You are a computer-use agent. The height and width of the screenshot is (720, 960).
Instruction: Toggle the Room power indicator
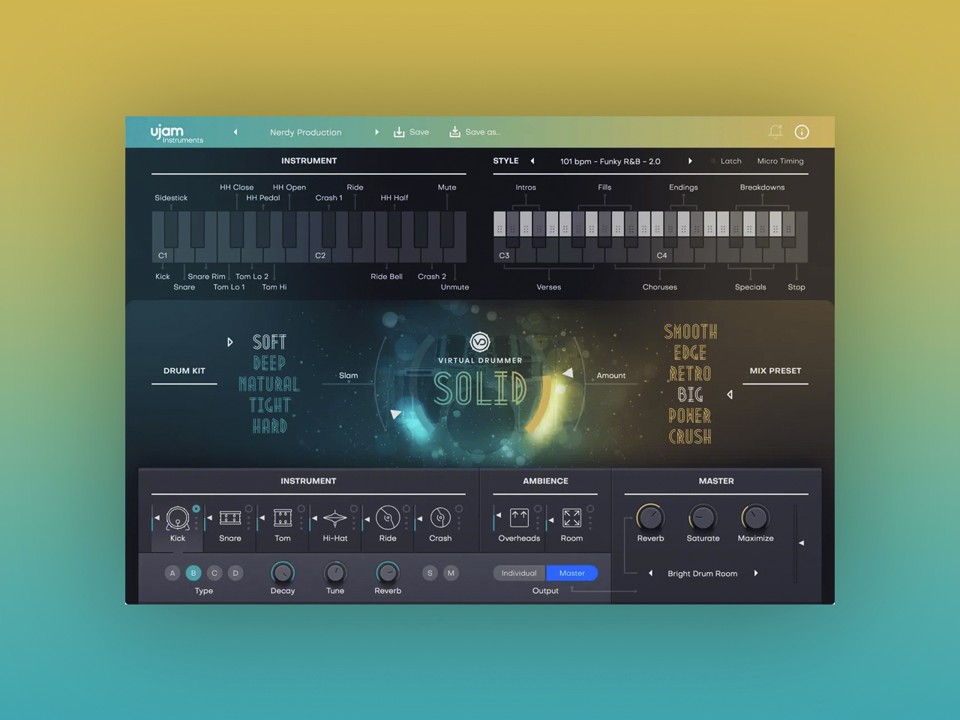click(590, 509)
